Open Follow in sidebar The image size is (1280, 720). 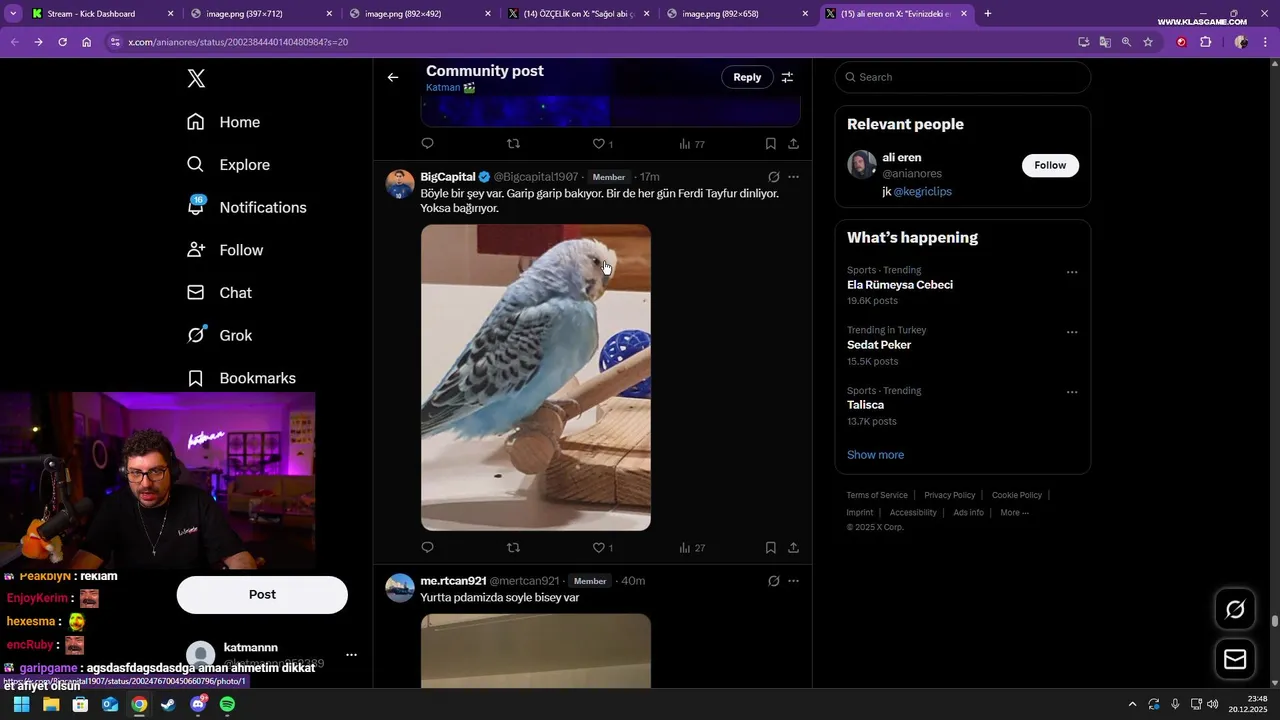click(225, 250)
